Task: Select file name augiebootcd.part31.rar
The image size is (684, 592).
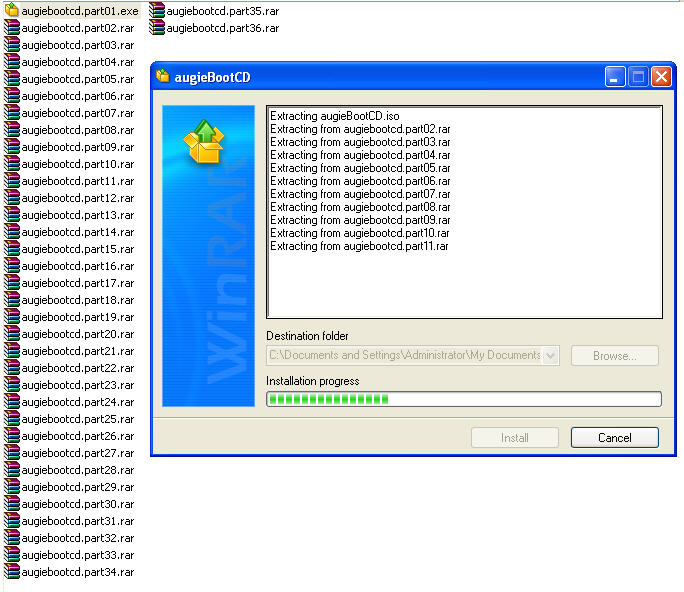Action: 78,521
